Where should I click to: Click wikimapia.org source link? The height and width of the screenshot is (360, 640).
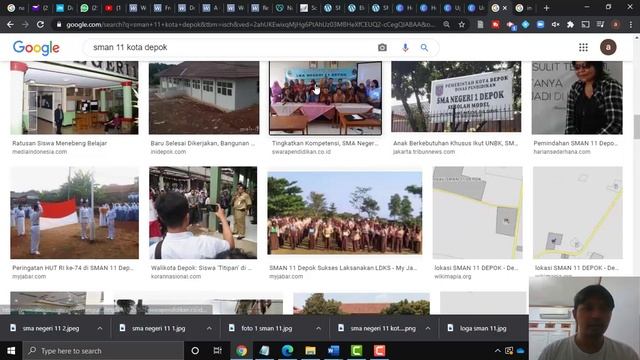(x=453, y=276)
